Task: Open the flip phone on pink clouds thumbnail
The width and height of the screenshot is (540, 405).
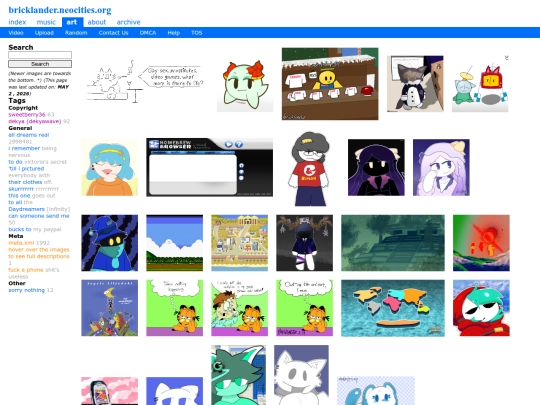Action: [110, 391]
